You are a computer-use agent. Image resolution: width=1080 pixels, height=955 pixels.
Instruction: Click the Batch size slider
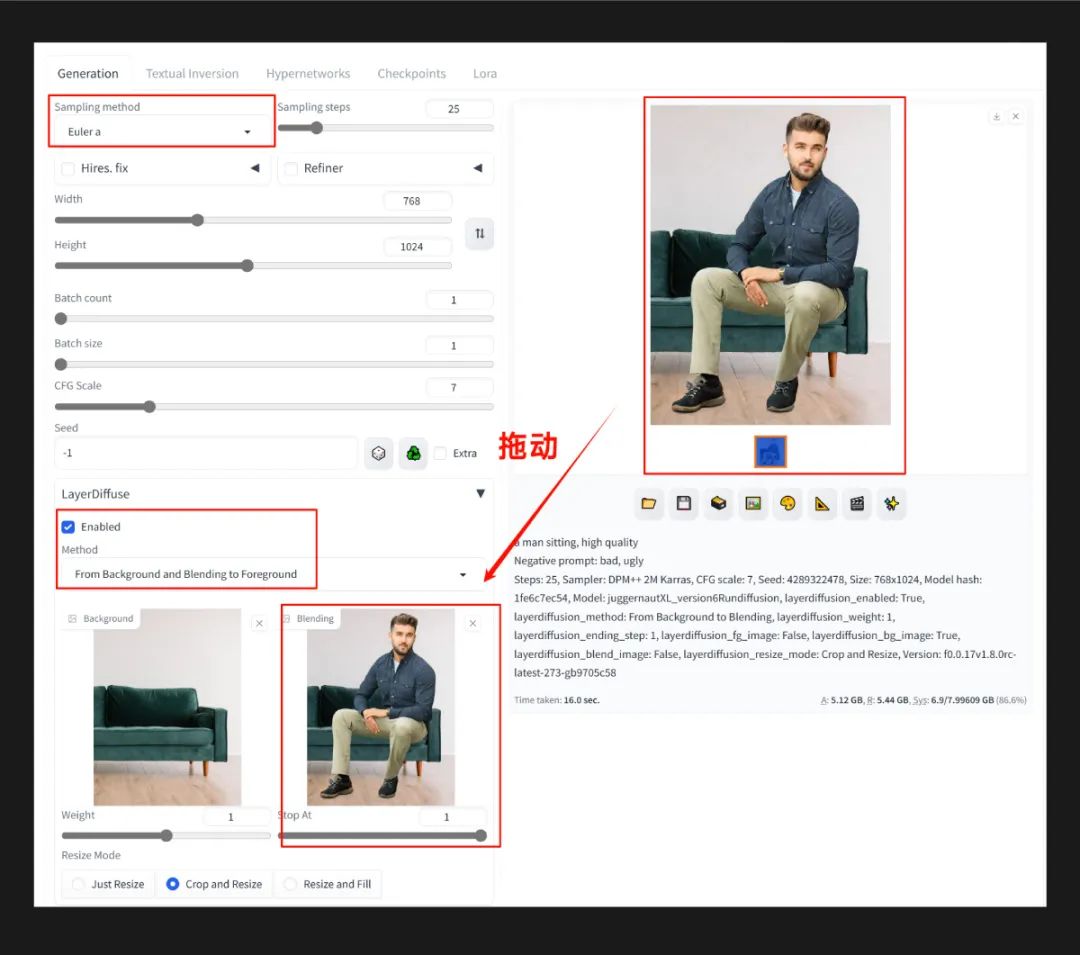(274, 364)
